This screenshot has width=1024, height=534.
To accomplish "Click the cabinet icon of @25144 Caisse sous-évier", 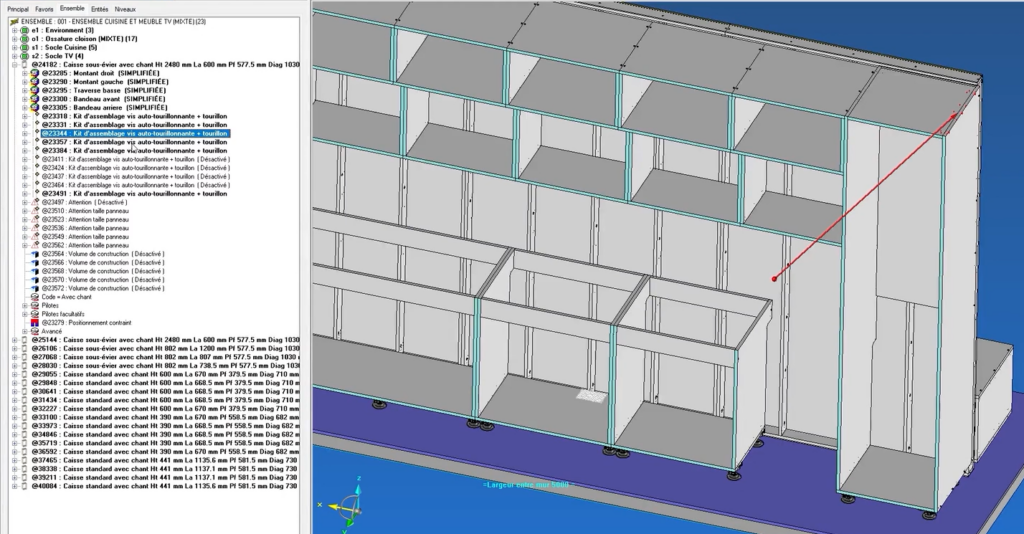I will (25, 339).
